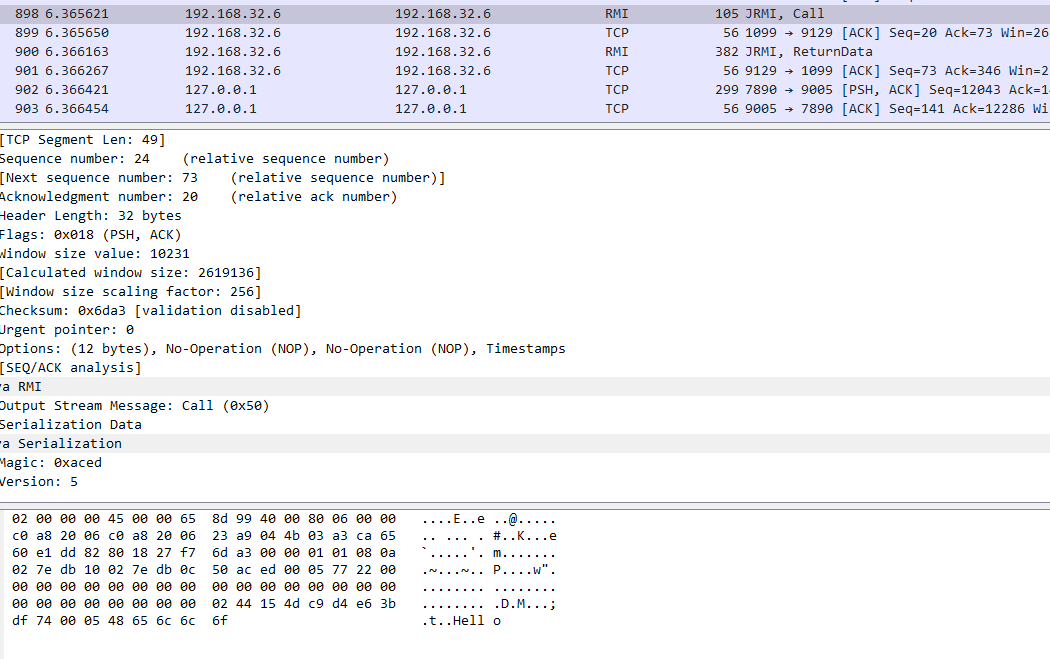Select the Magic: 0xaced field
The image size is (1050, 659).
(50, 463)
